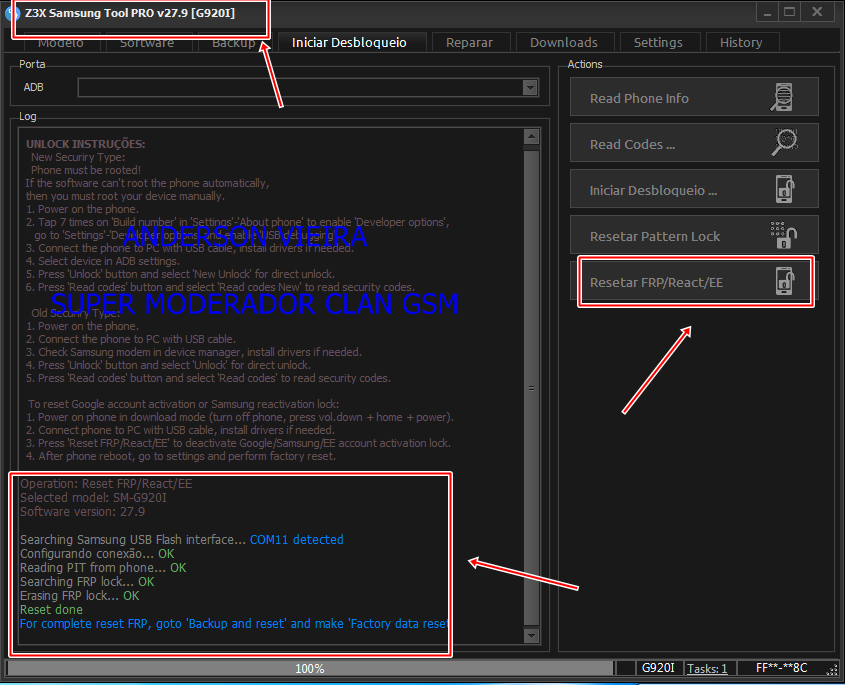Image resolution: width=845 pixels, height=685 pixels.
Task: Click the magnifier icon on Read Phone Info
Action: click(x=782, y=97)
